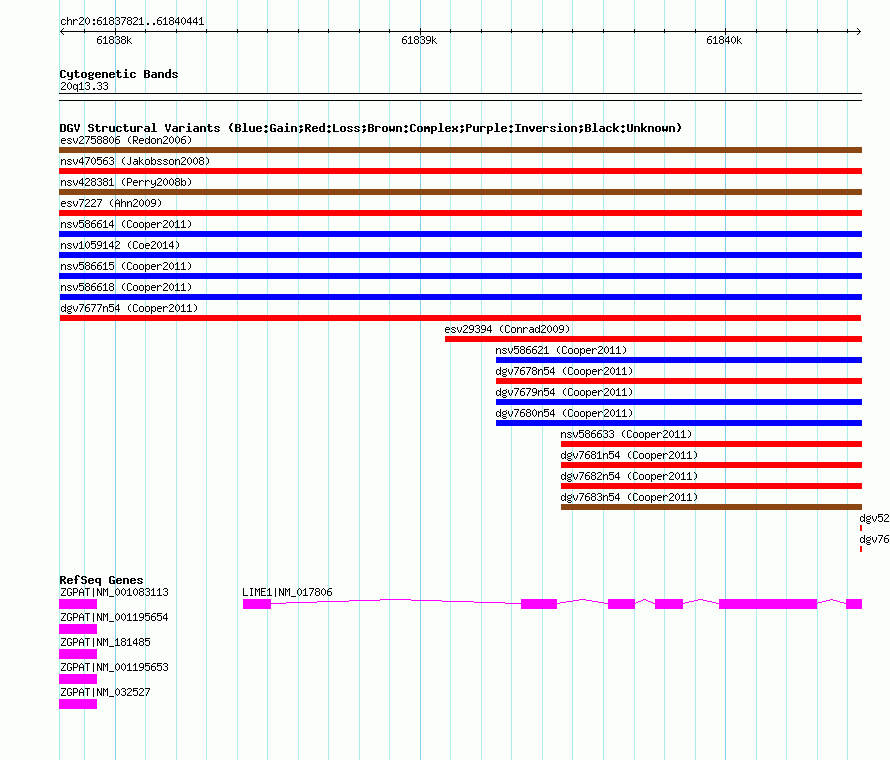Click the nsv428381 (Perry2008b) label

click(x=126, y=182)
